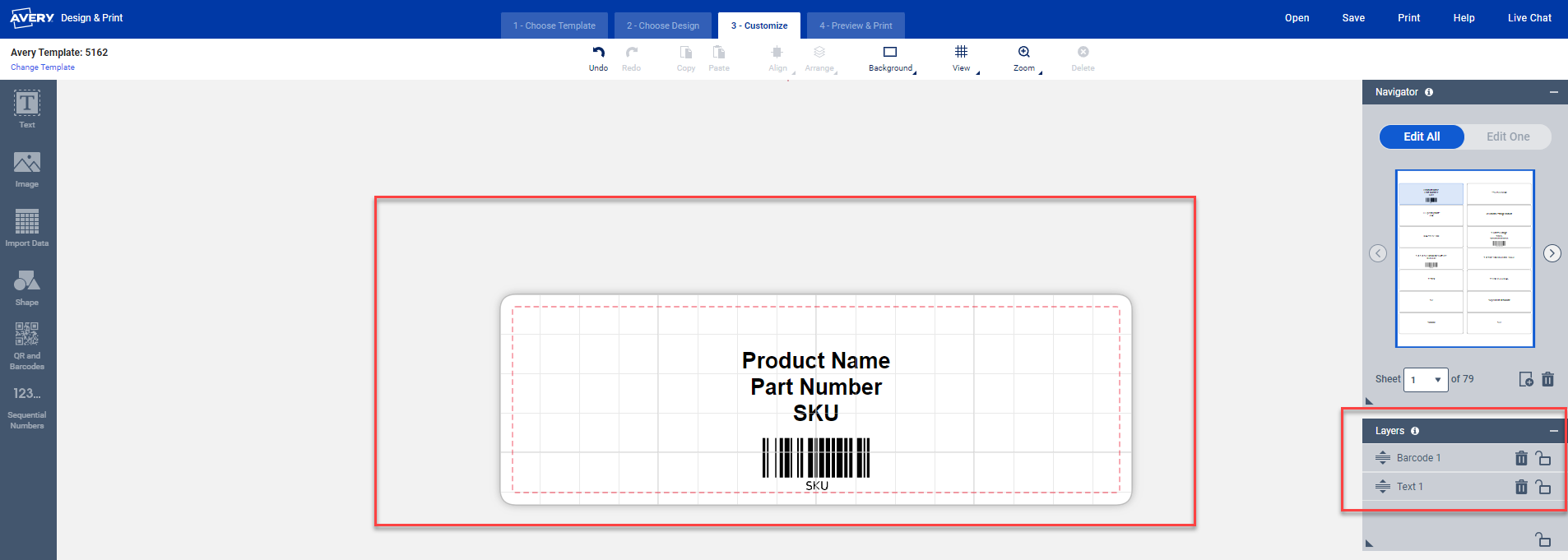This screenshot has height=560, width=1568.
Task: Click the Change Template link
Action: pos(43,67)
